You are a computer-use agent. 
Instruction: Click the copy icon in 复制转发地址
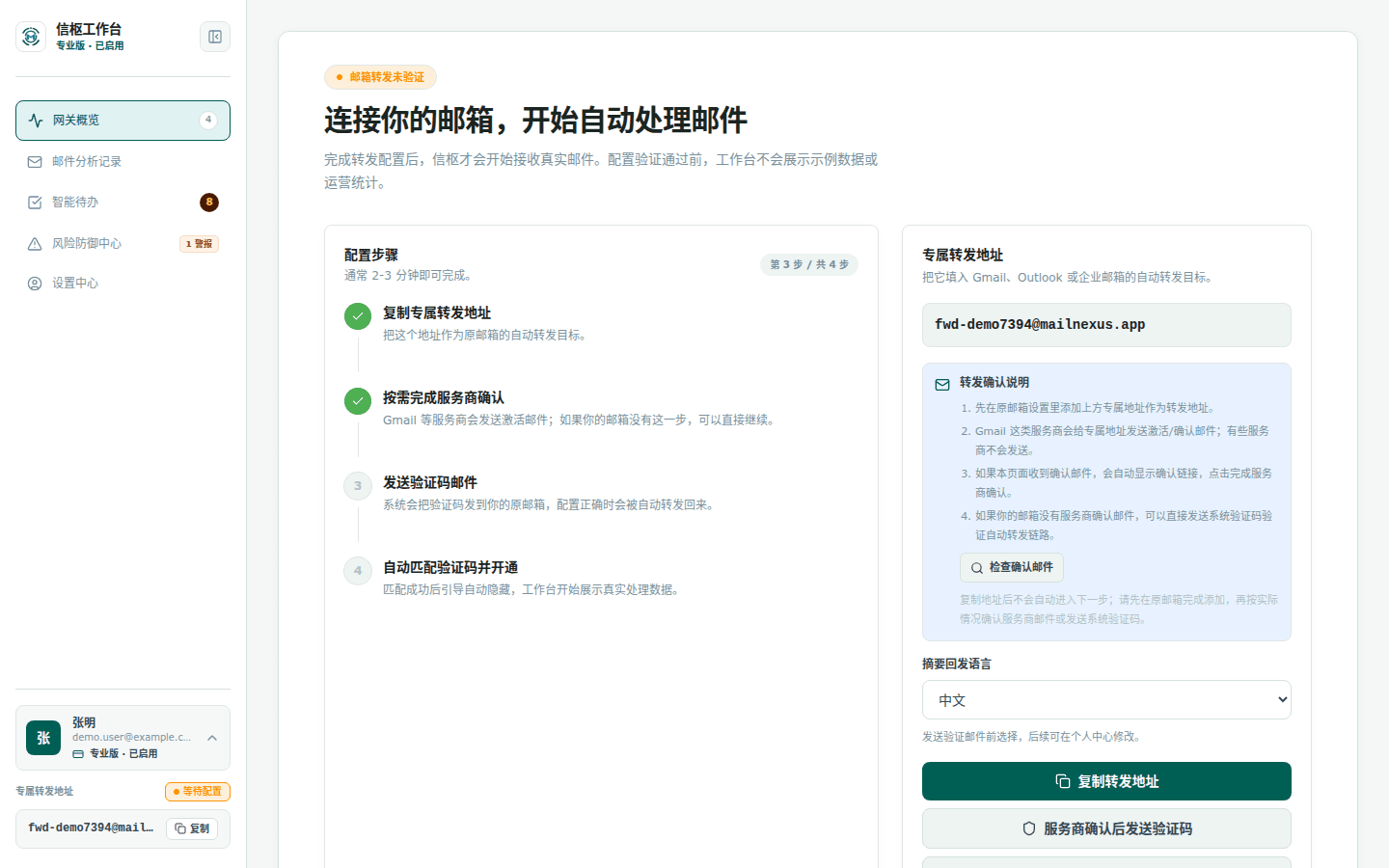(1063, 781)
